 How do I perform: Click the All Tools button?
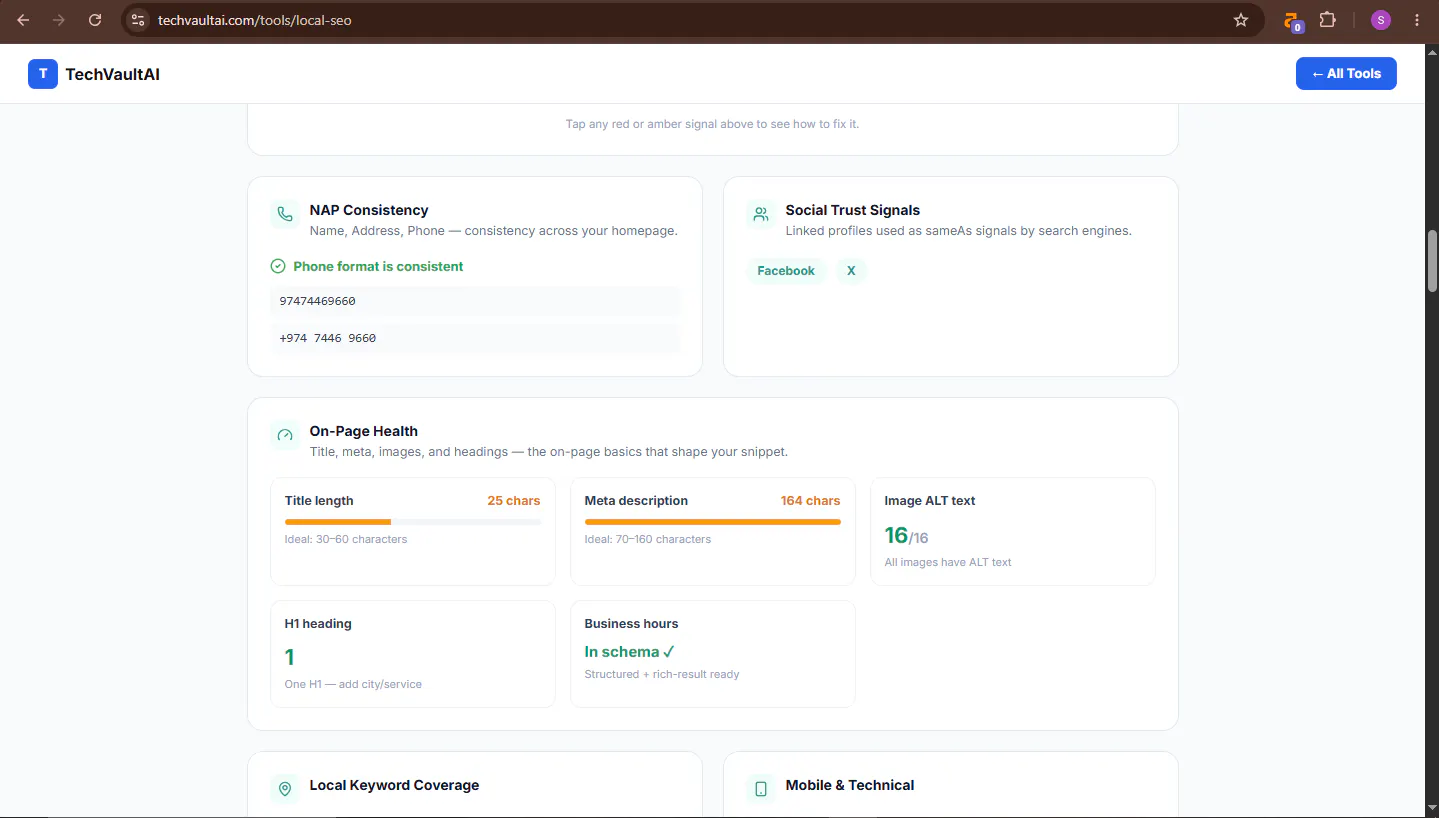[1346, 74]
